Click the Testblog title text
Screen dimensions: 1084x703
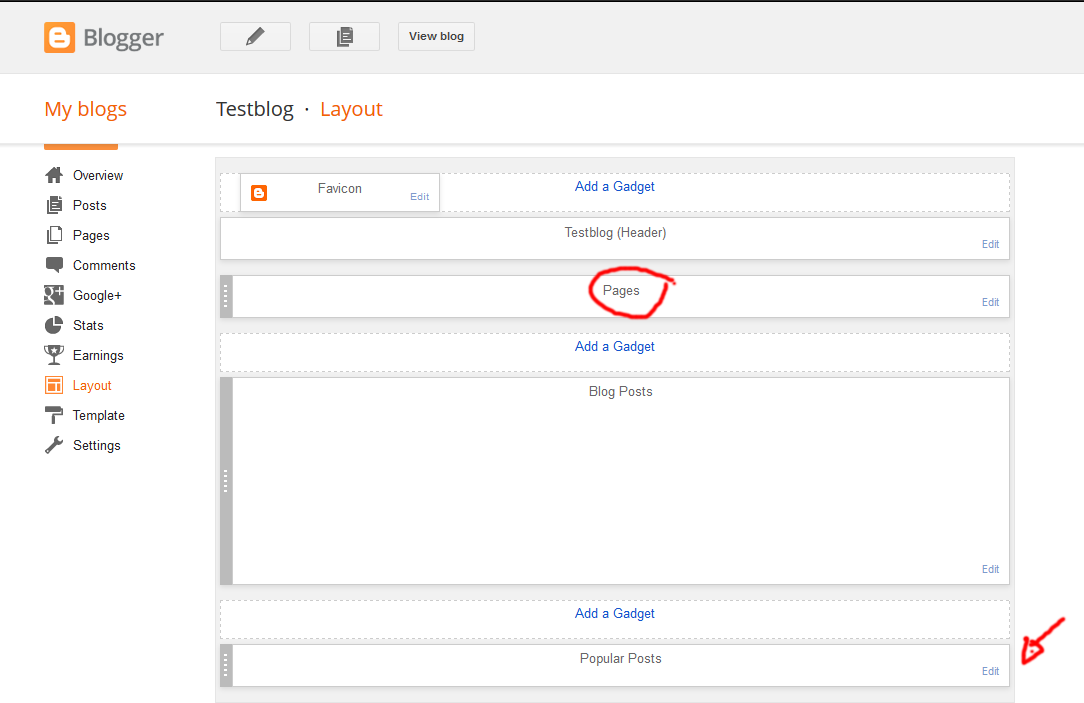coord(254,109)
